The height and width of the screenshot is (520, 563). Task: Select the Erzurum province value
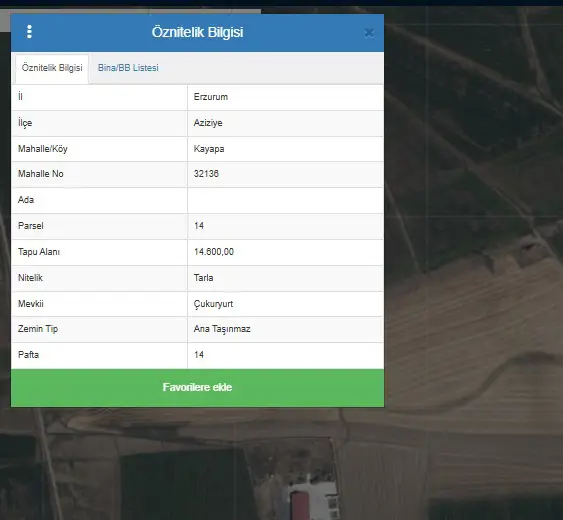(211, 97)
